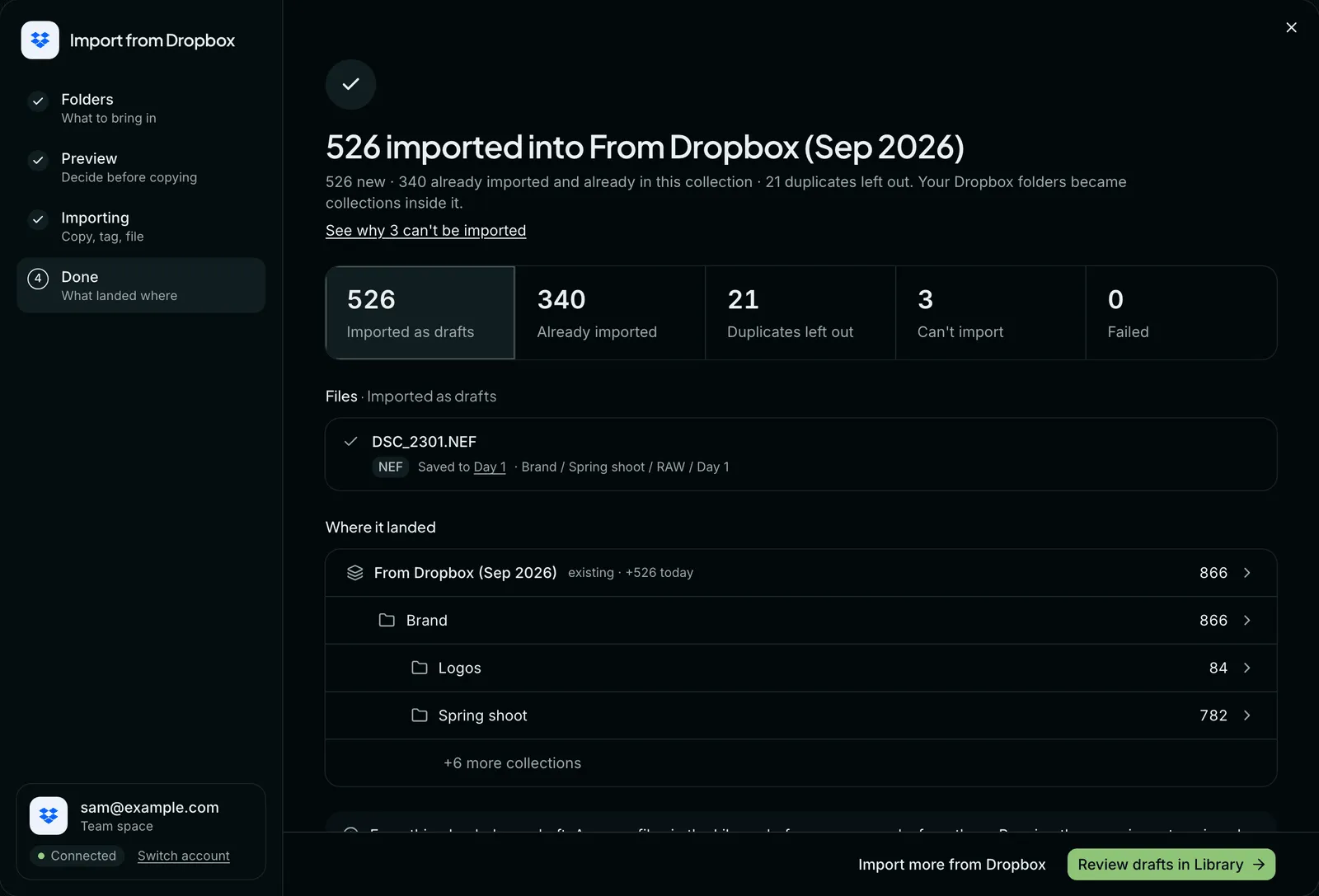This screenshot has width=1319, height=896.
Task: Click the checkmark beside DSC_2301.NEF
Action: [x=350, y=442]
